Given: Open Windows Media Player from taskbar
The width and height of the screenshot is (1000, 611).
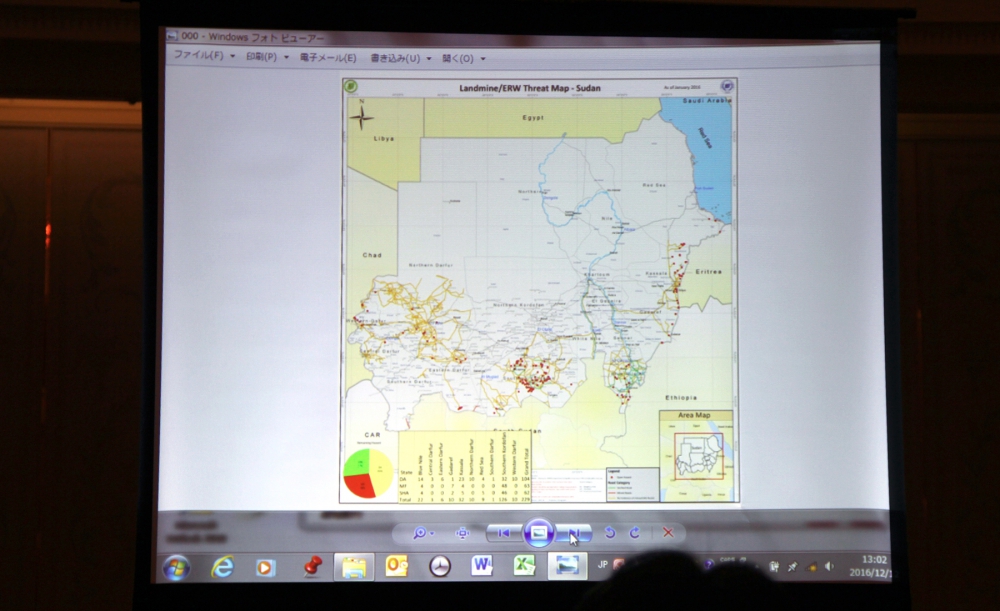Looking at the screenshot, I should pyautogui.click(x=265, y=568).
